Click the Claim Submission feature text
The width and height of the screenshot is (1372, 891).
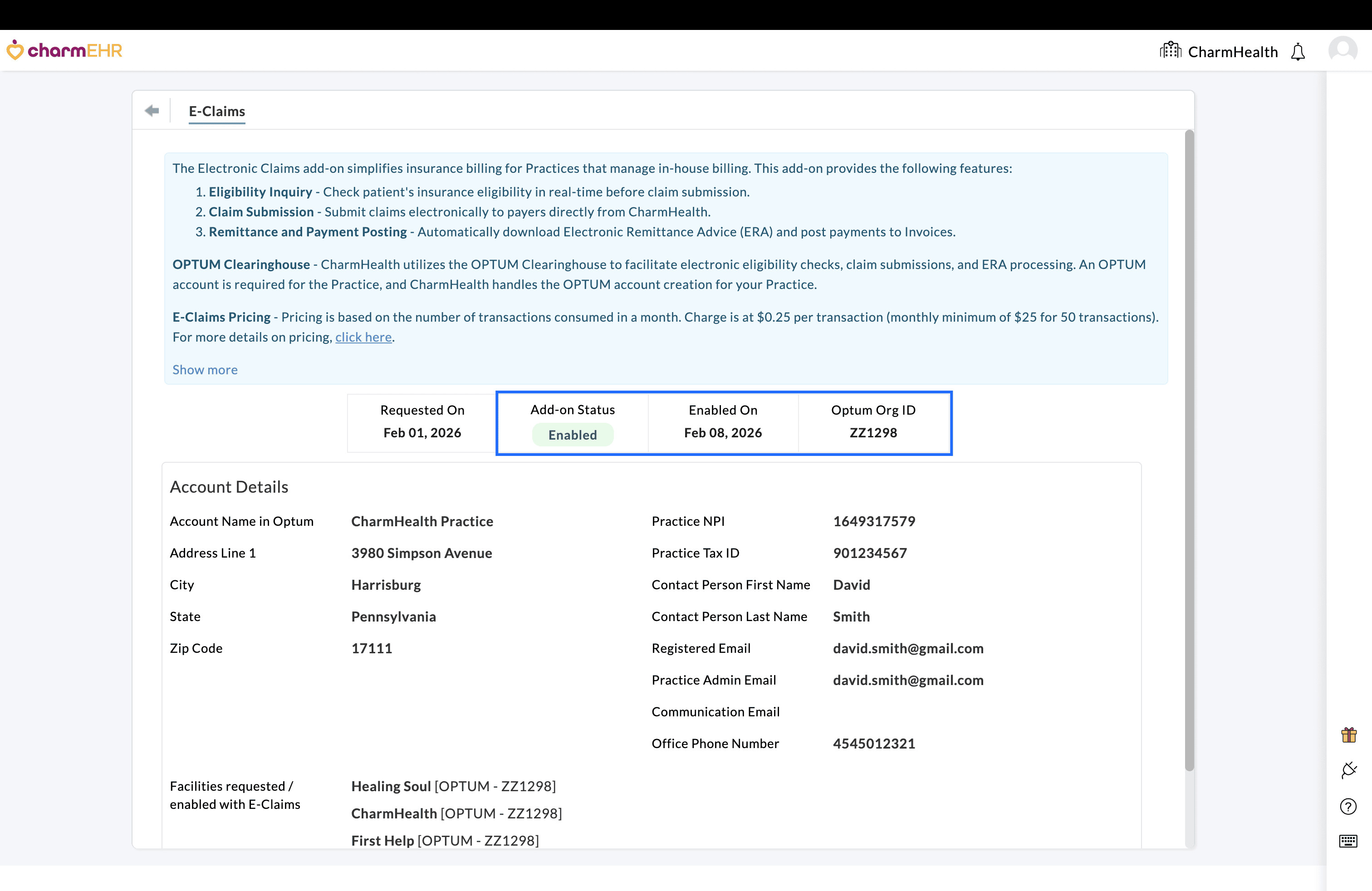(261, 212)
